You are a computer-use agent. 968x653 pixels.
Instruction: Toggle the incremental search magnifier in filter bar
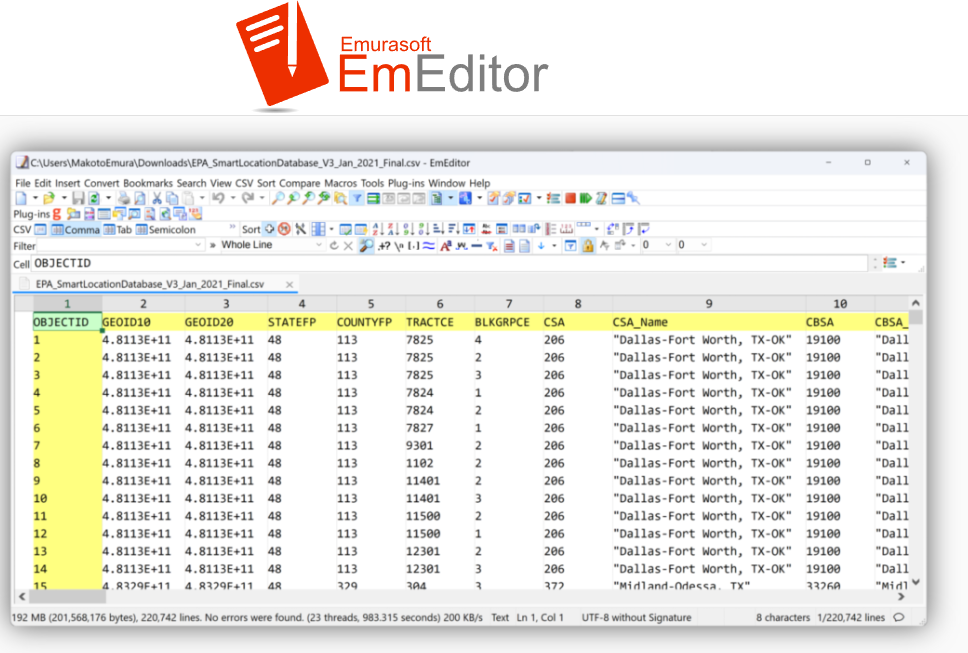(366, 245)
